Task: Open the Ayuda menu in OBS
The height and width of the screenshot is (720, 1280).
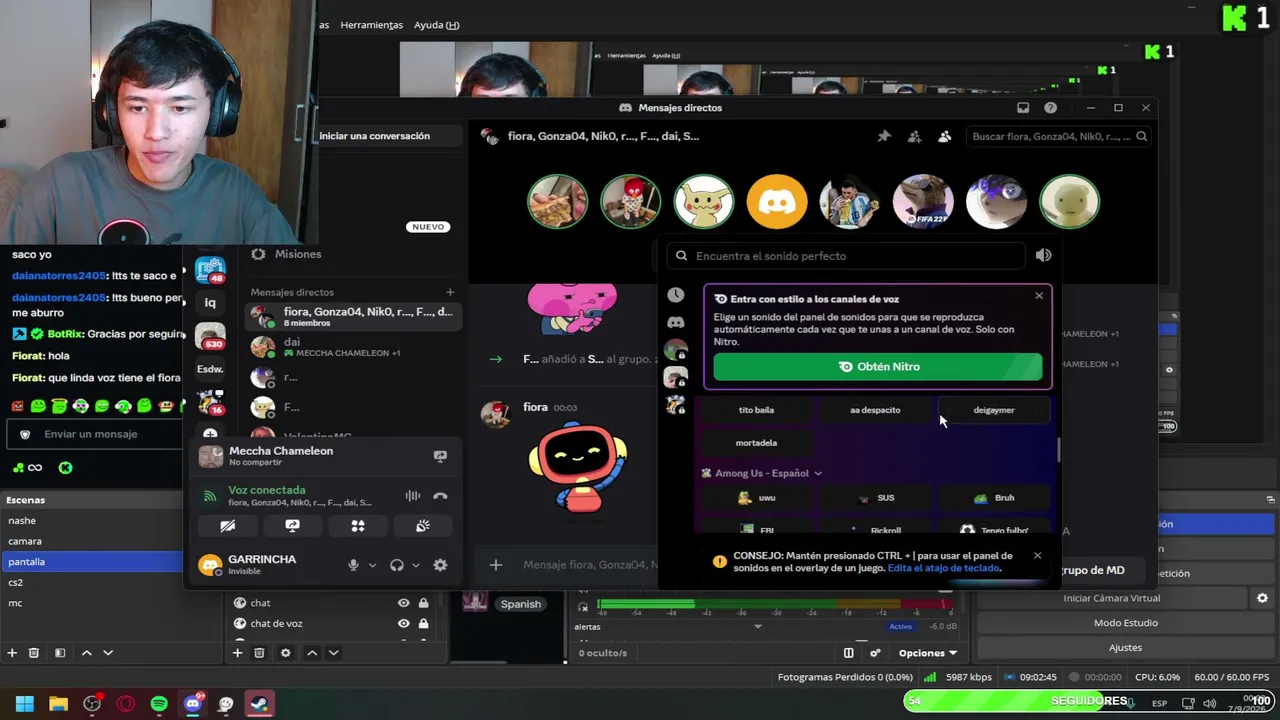Action: [436, 25]
